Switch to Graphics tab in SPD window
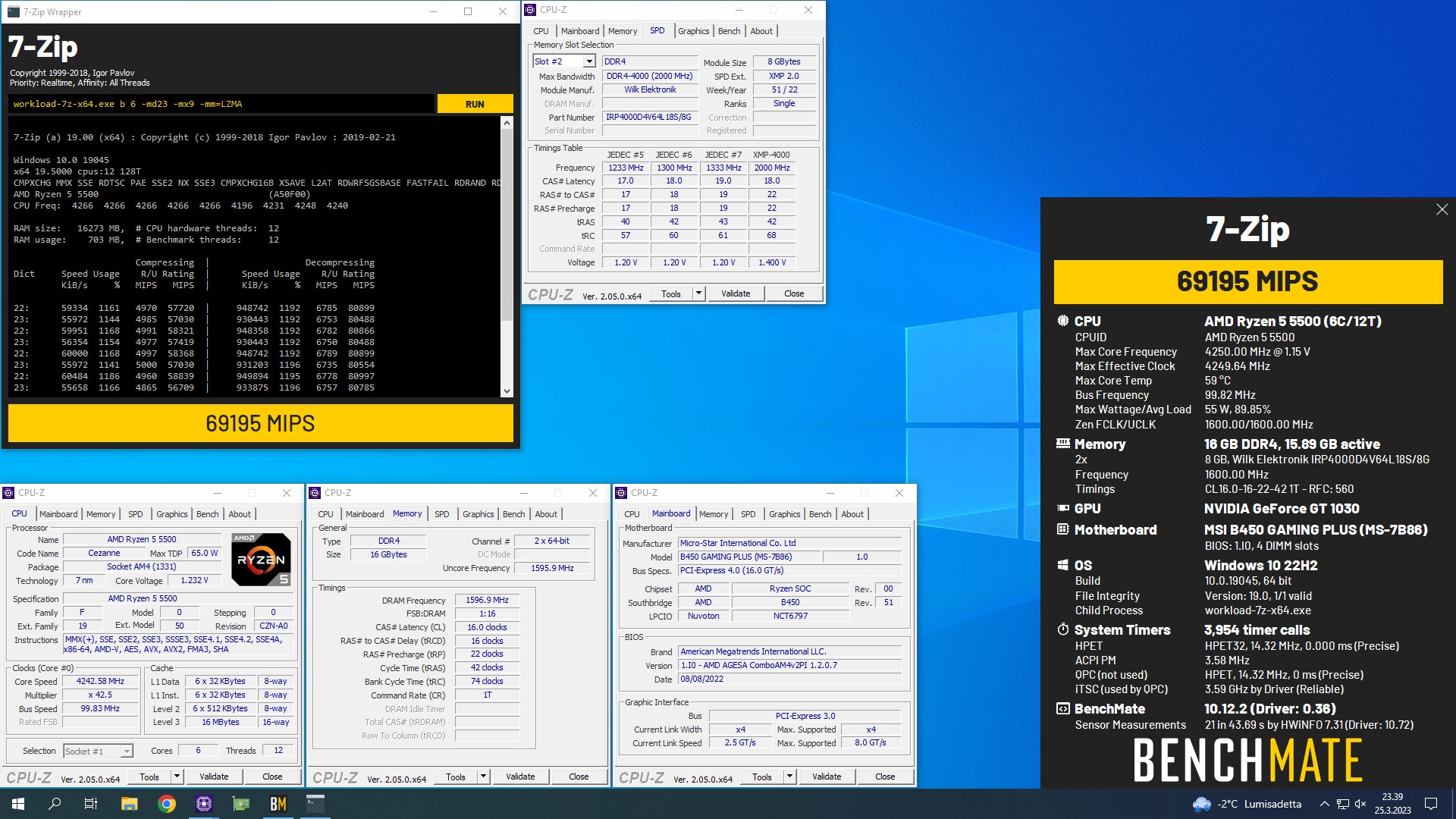Image resolution: width=1456 pixels, height=819 pixels. tap(693, 31)
